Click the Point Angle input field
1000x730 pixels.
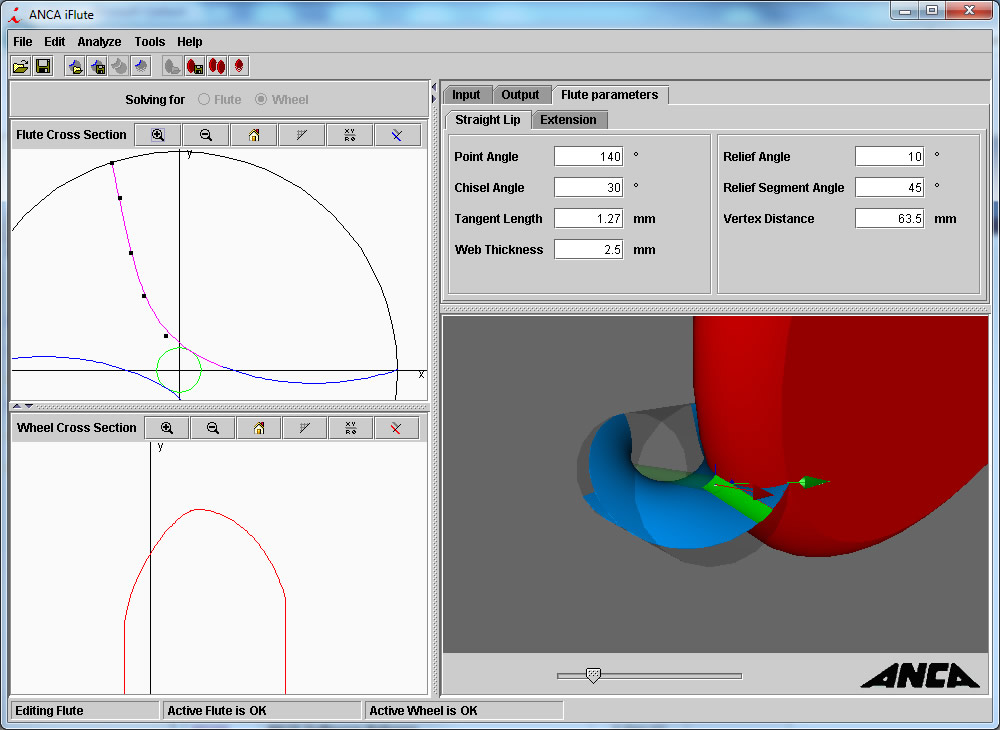(x=588, y=157)
